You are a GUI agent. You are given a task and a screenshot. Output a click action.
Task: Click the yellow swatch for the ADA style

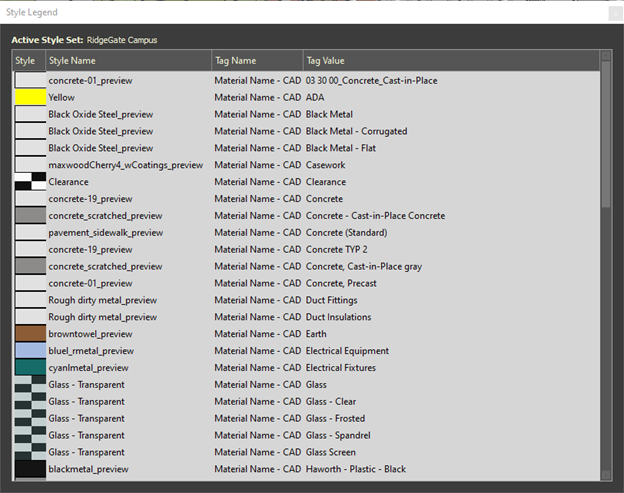click(31, 97)
